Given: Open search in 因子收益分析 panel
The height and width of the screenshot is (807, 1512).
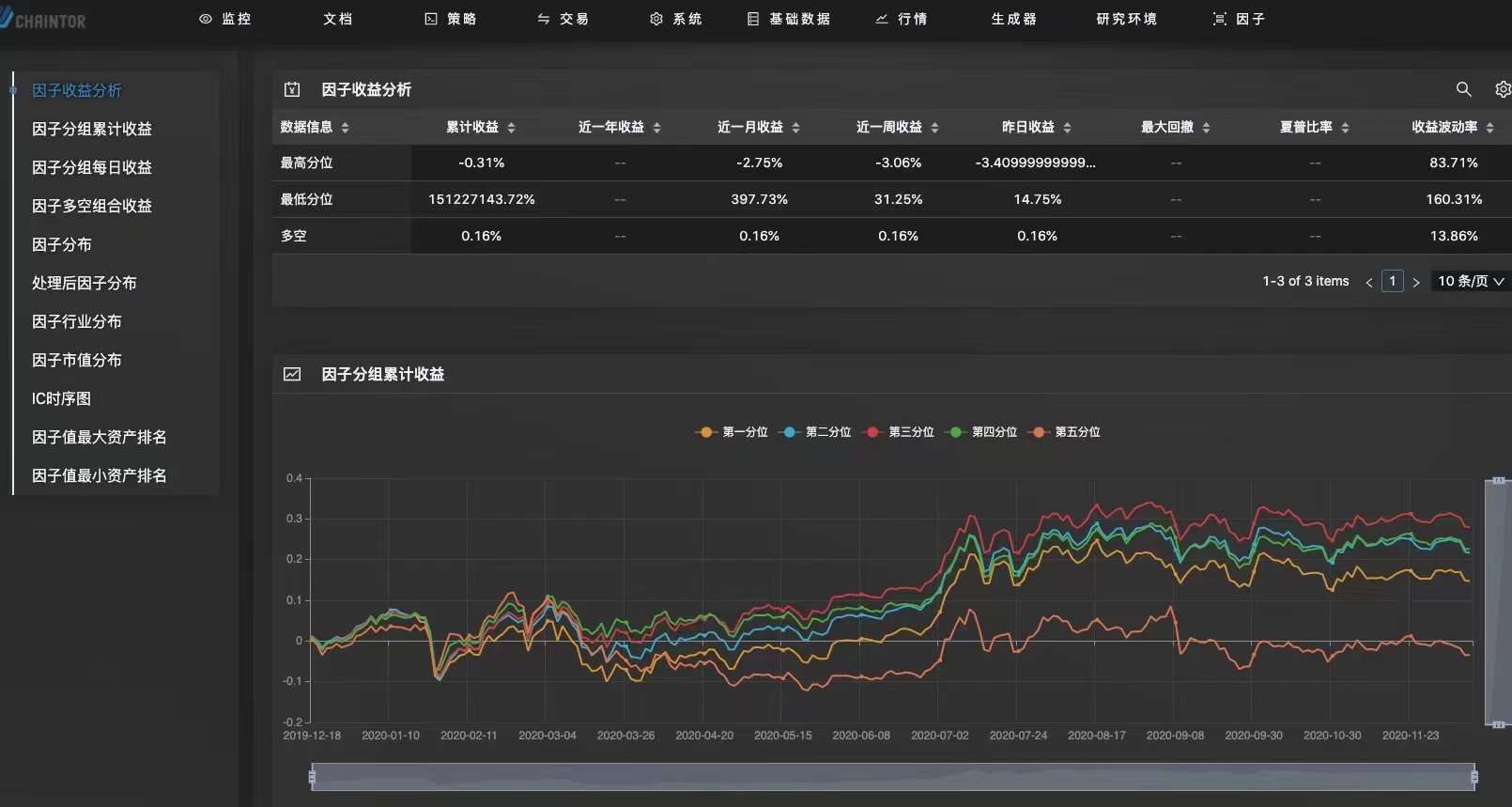Looking at the screenshot, I should pyautogui.click(x=1463, y=89).
